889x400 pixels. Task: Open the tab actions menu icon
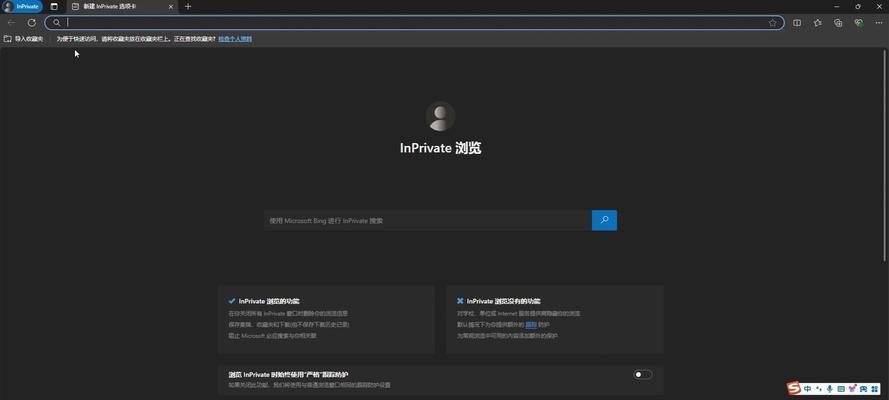[54, 6]
